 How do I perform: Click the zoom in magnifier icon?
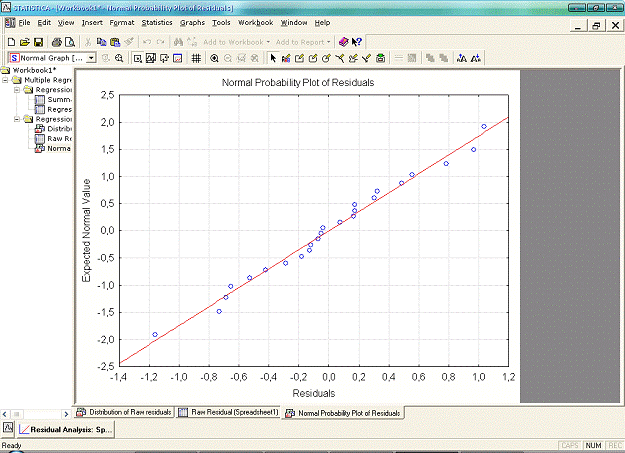click(x=214, y=59)
